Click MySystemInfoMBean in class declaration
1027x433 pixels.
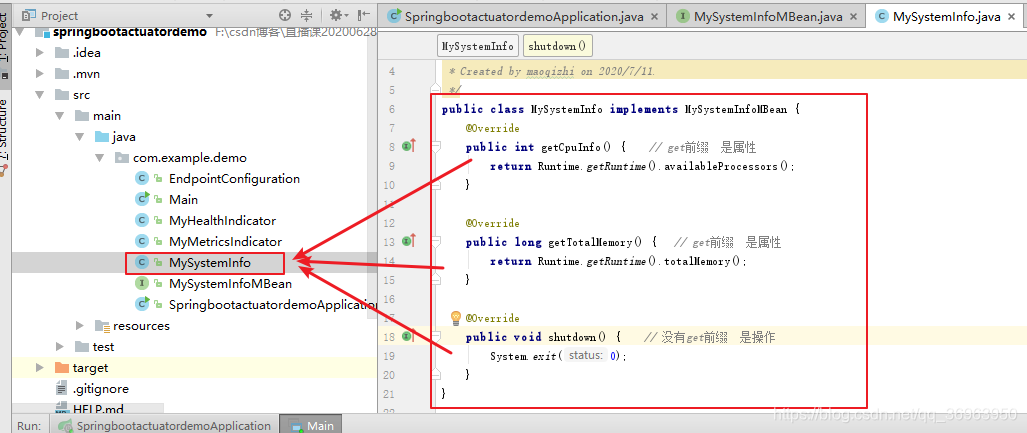736,109
